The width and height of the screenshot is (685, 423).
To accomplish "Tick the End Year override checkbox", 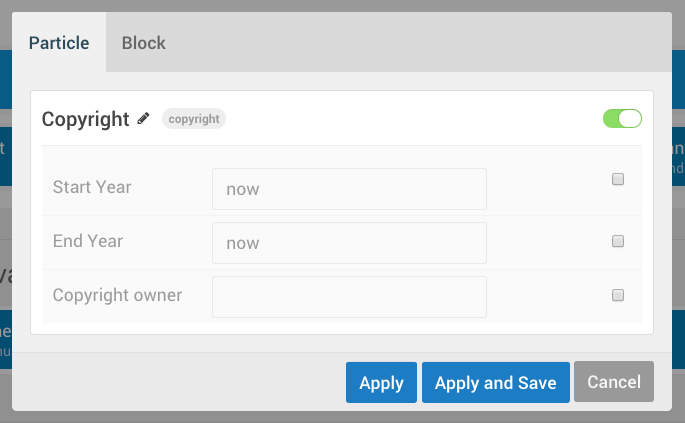I will tap(618, 241).
